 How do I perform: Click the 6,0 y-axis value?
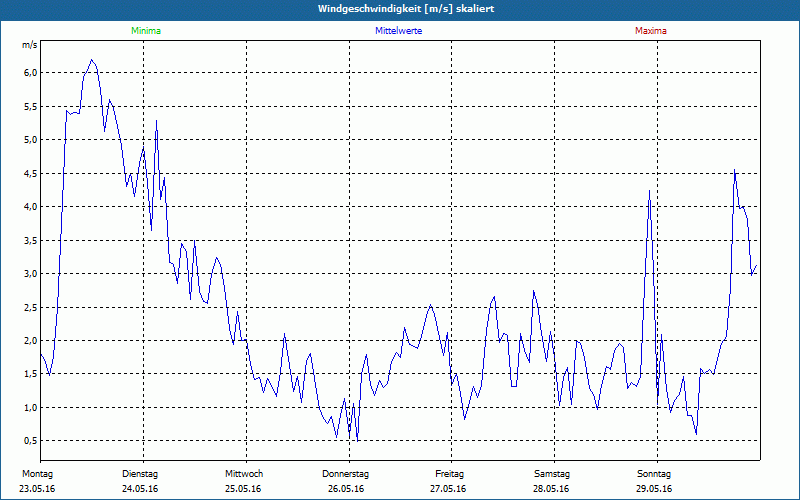tap(31, 72)
